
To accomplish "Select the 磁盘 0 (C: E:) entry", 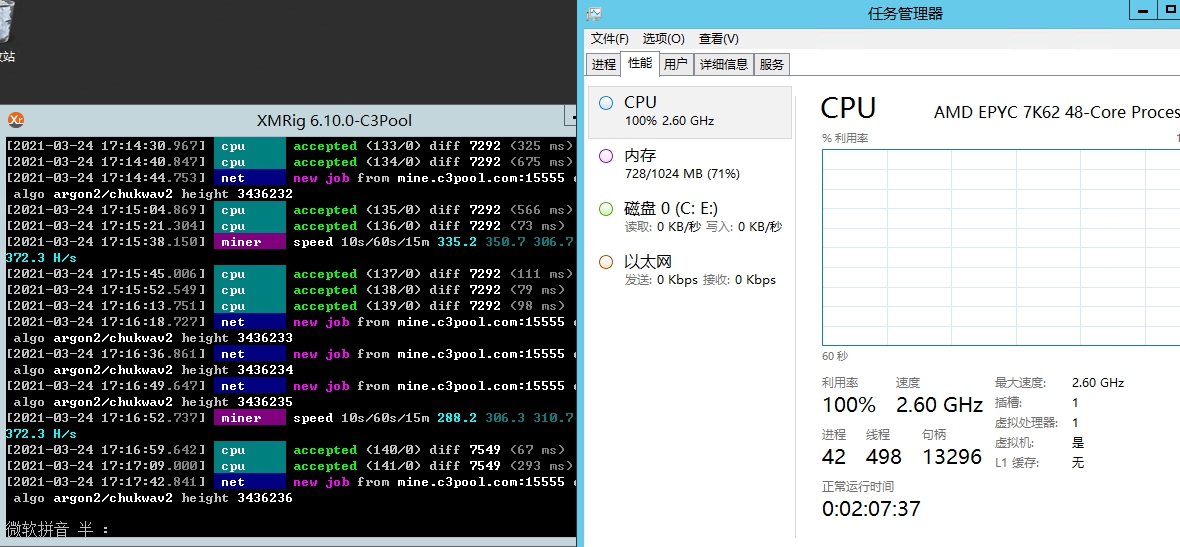I will tap(689, 218).
